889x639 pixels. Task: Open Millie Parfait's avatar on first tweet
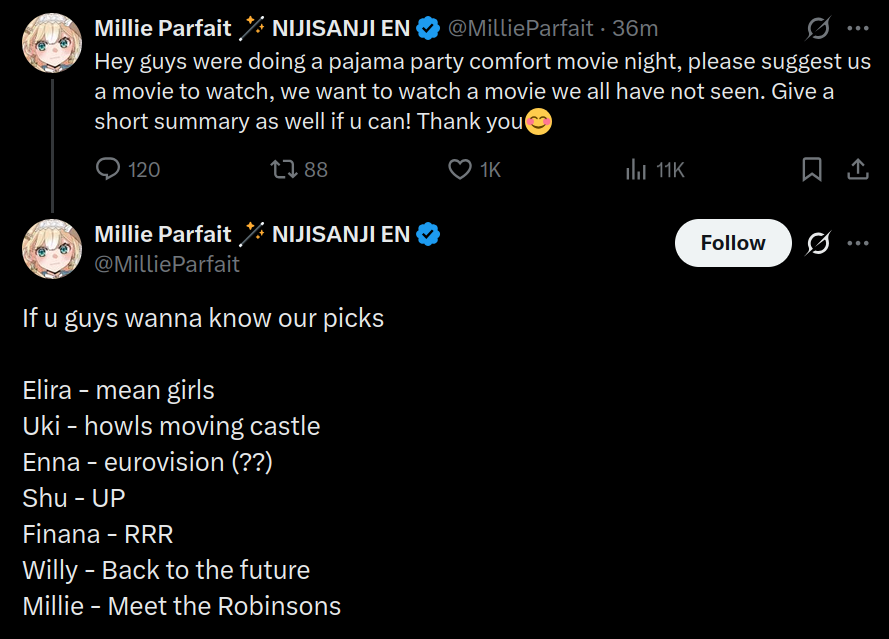[x=51, y=42]
